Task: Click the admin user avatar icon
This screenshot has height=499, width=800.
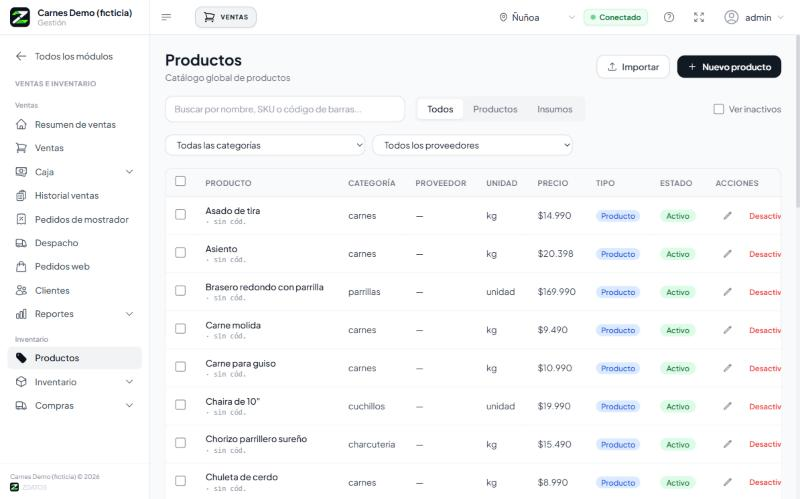Action: tap(731, 17)
